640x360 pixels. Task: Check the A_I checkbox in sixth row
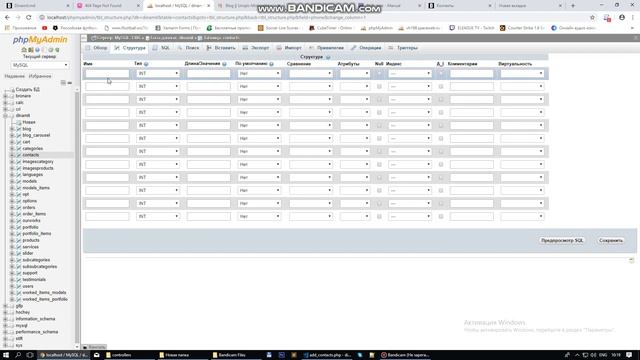pyautogui.click(x=441, y=138)
